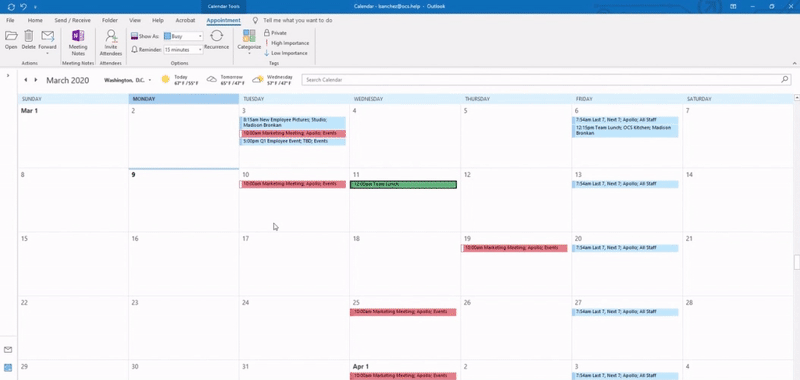Image resolution: width=800 pixels, height=380 pixels.
Task: Click Tell me what you want to do
Action: point(298,20)
